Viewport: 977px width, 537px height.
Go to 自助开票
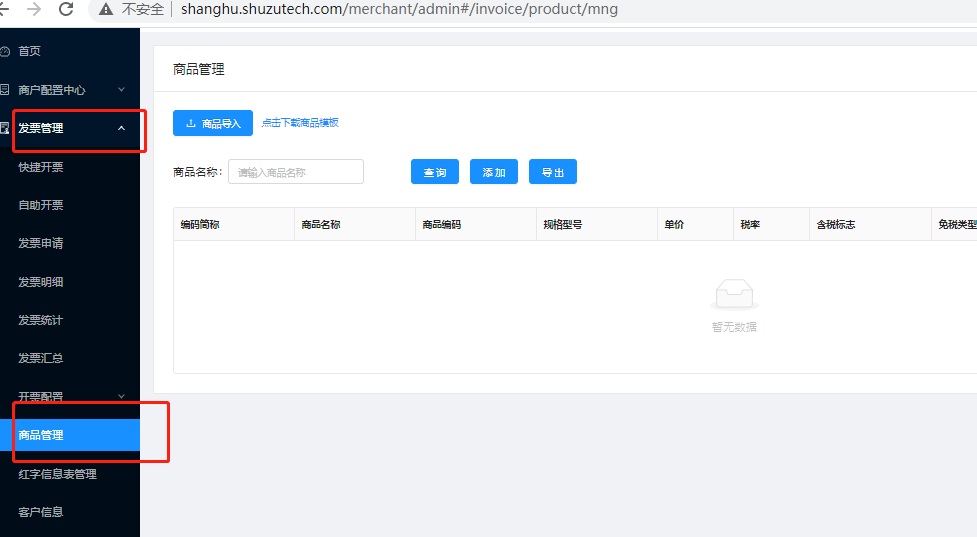pos(41,205)
